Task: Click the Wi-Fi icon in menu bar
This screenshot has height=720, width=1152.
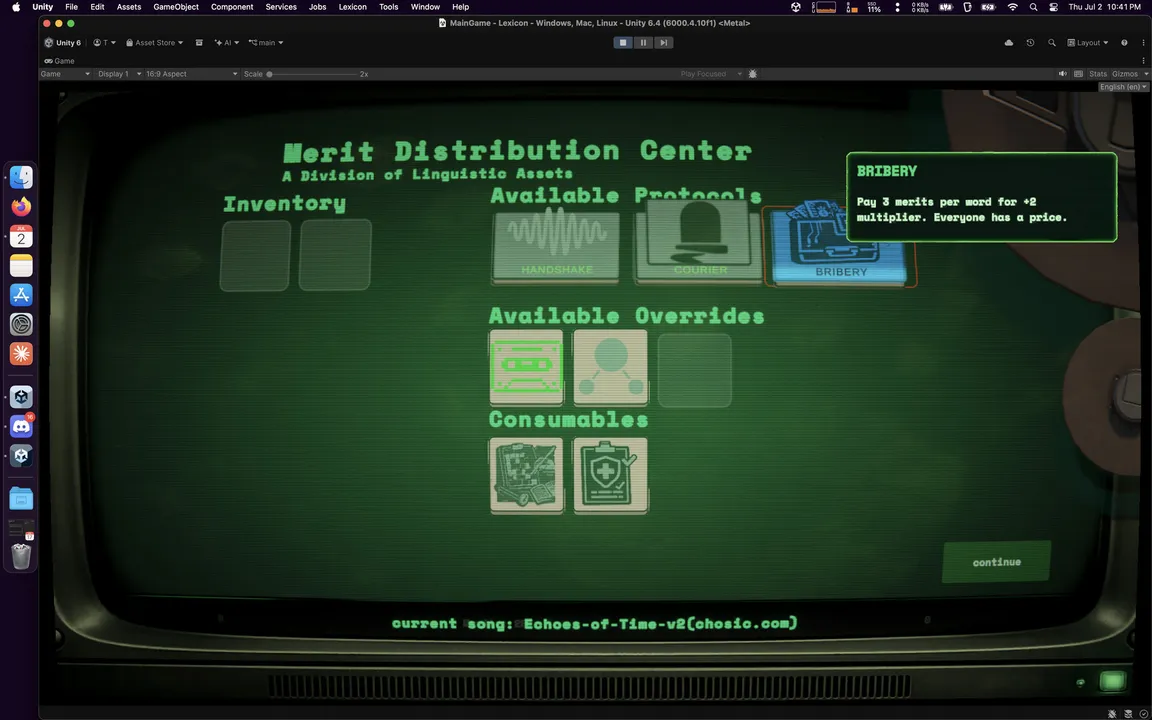Action: click(1012, 7)
